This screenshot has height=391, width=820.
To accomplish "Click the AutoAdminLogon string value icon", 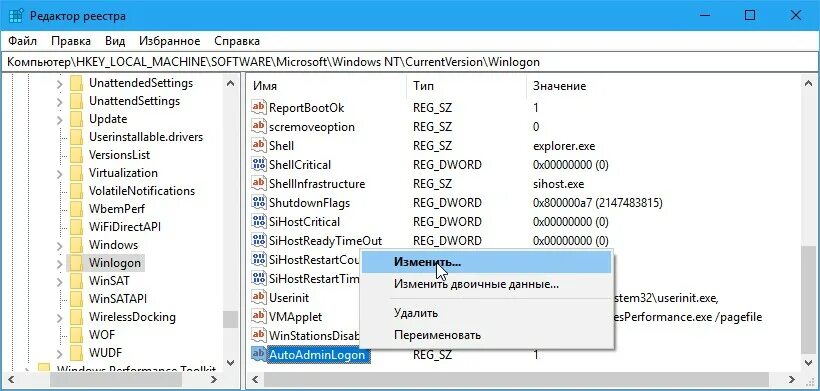I will click(x=259, y=354).
